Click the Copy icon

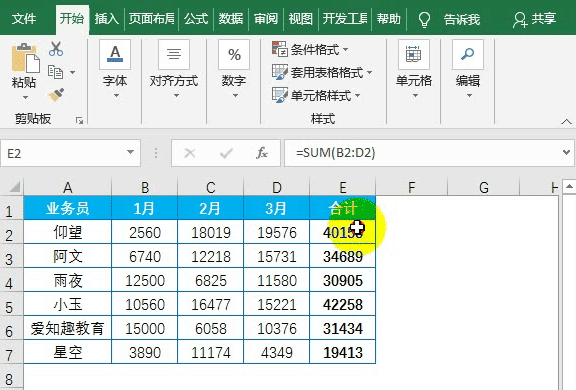pos(55,72)
